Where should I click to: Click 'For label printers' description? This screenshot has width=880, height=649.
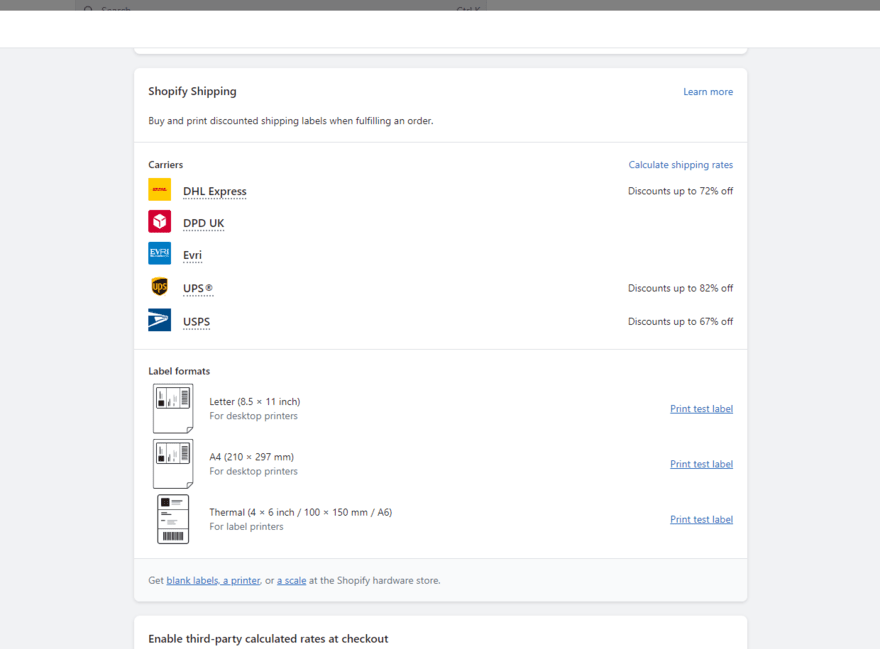pyautogui.click(x=246, y=527)
